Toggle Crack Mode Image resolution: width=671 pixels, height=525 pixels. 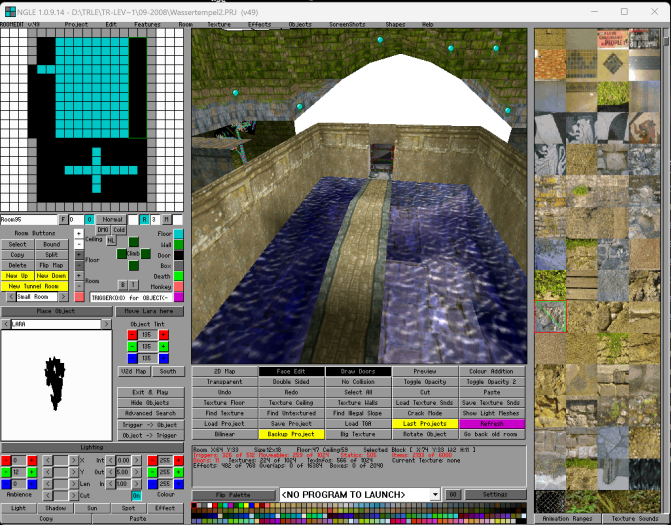coord(425,413)
